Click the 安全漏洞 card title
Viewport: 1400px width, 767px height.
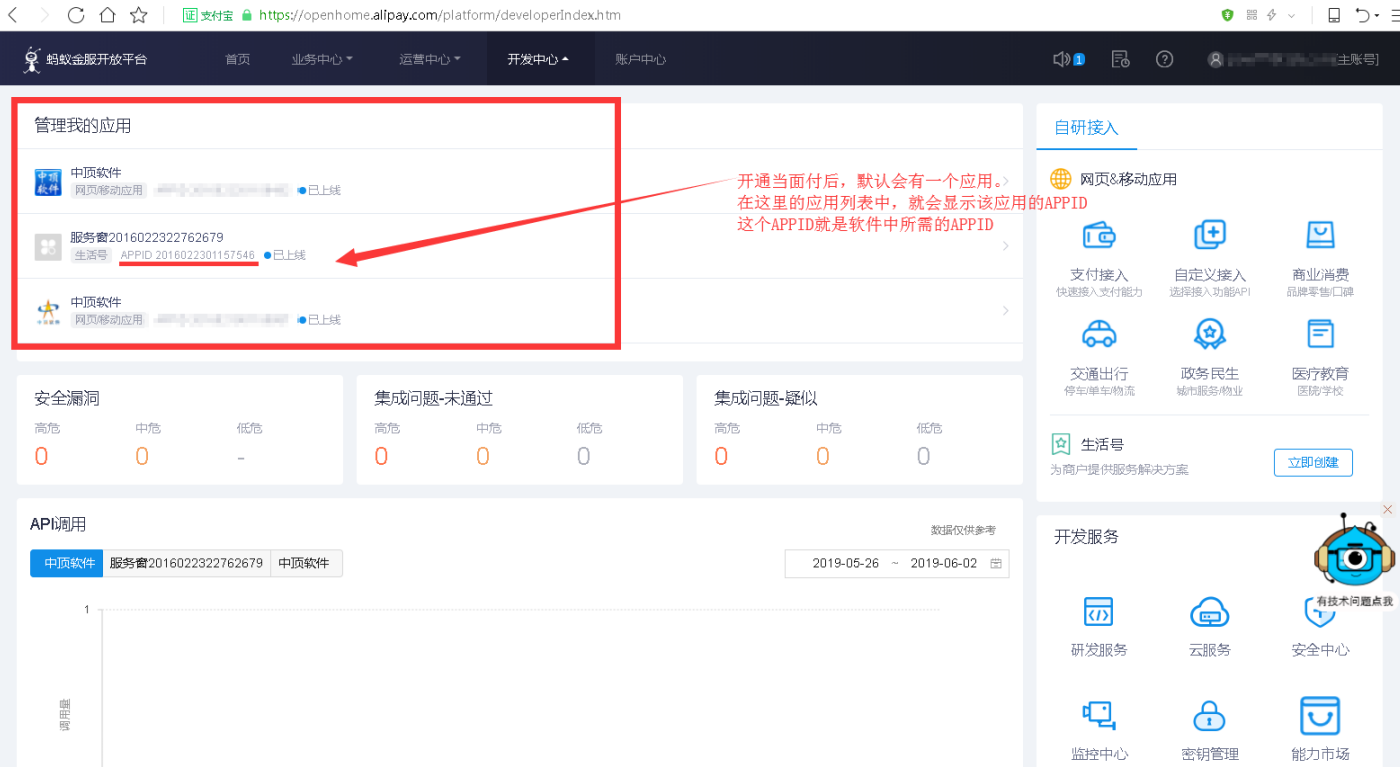point(67,398)
